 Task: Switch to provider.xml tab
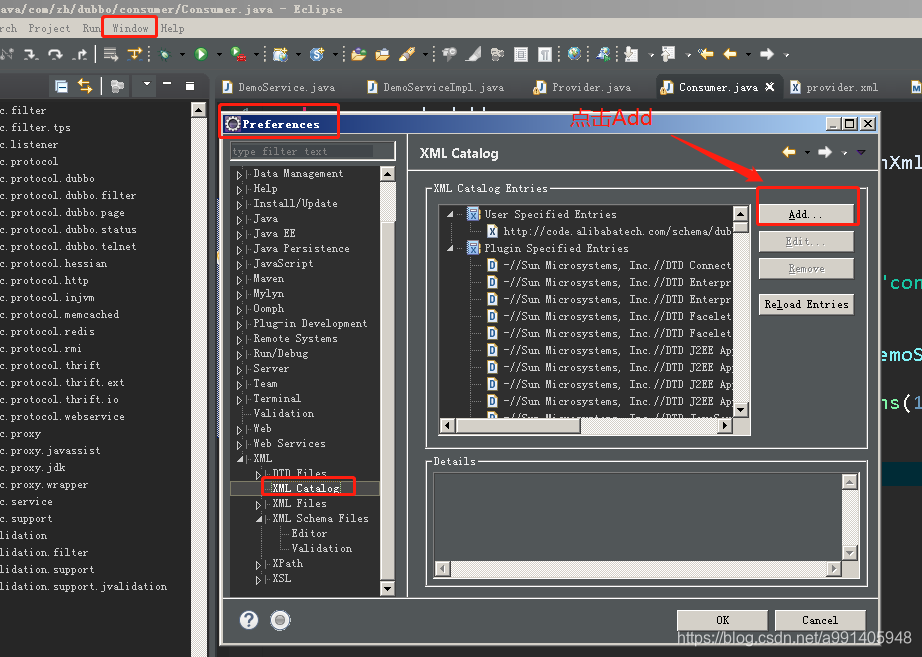coord(834,87)
